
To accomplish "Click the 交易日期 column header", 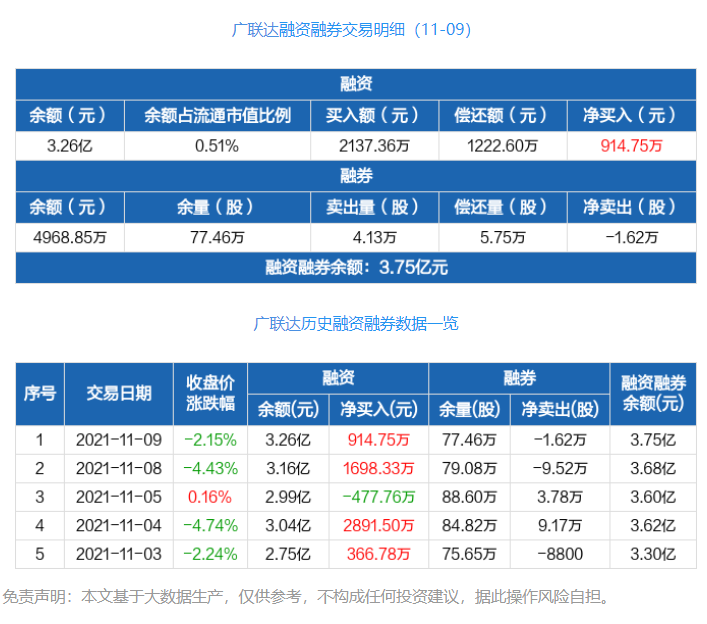I will click(x=119, y=394).
